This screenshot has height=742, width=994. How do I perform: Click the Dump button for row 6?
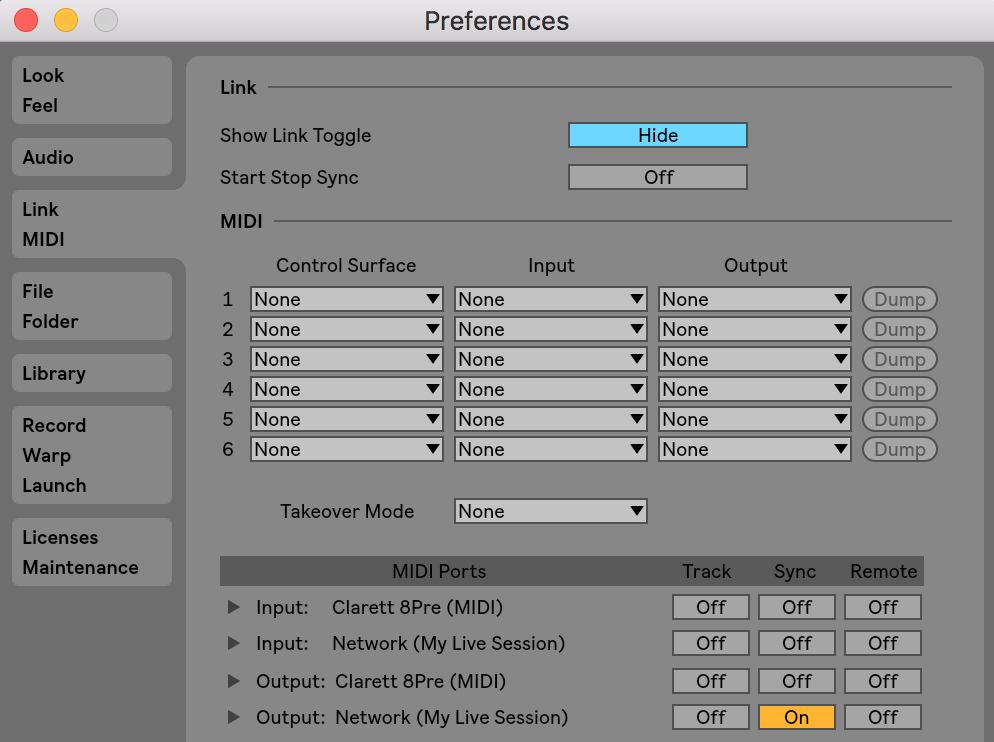[899, 449]
